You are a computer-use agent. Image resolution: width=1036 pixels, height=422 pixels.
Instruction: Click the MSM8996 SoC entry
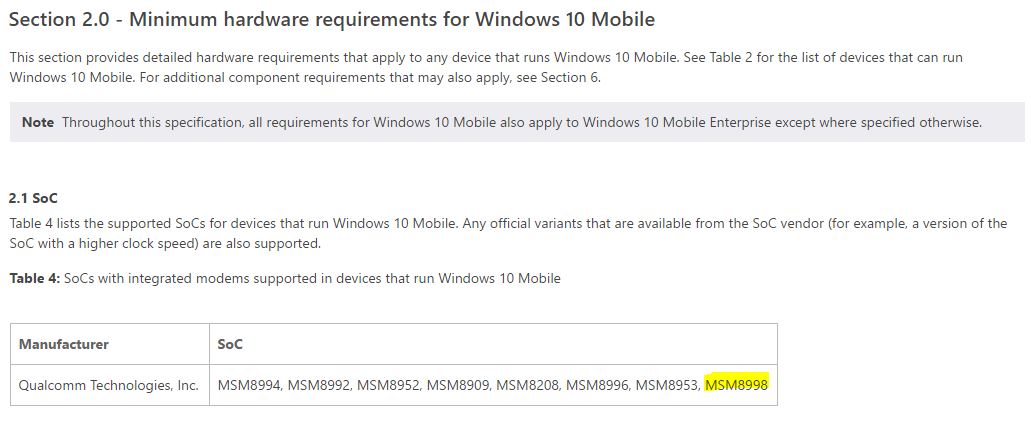[597, 385]
